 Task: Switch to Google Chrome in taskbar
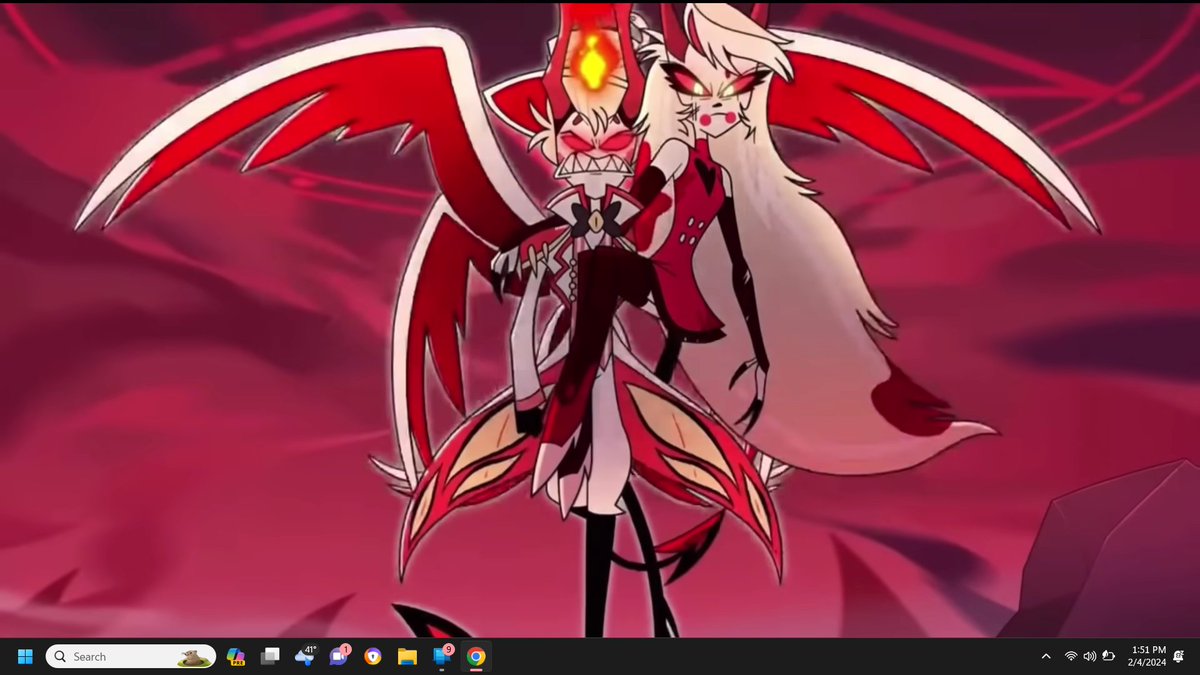point(476,657)
